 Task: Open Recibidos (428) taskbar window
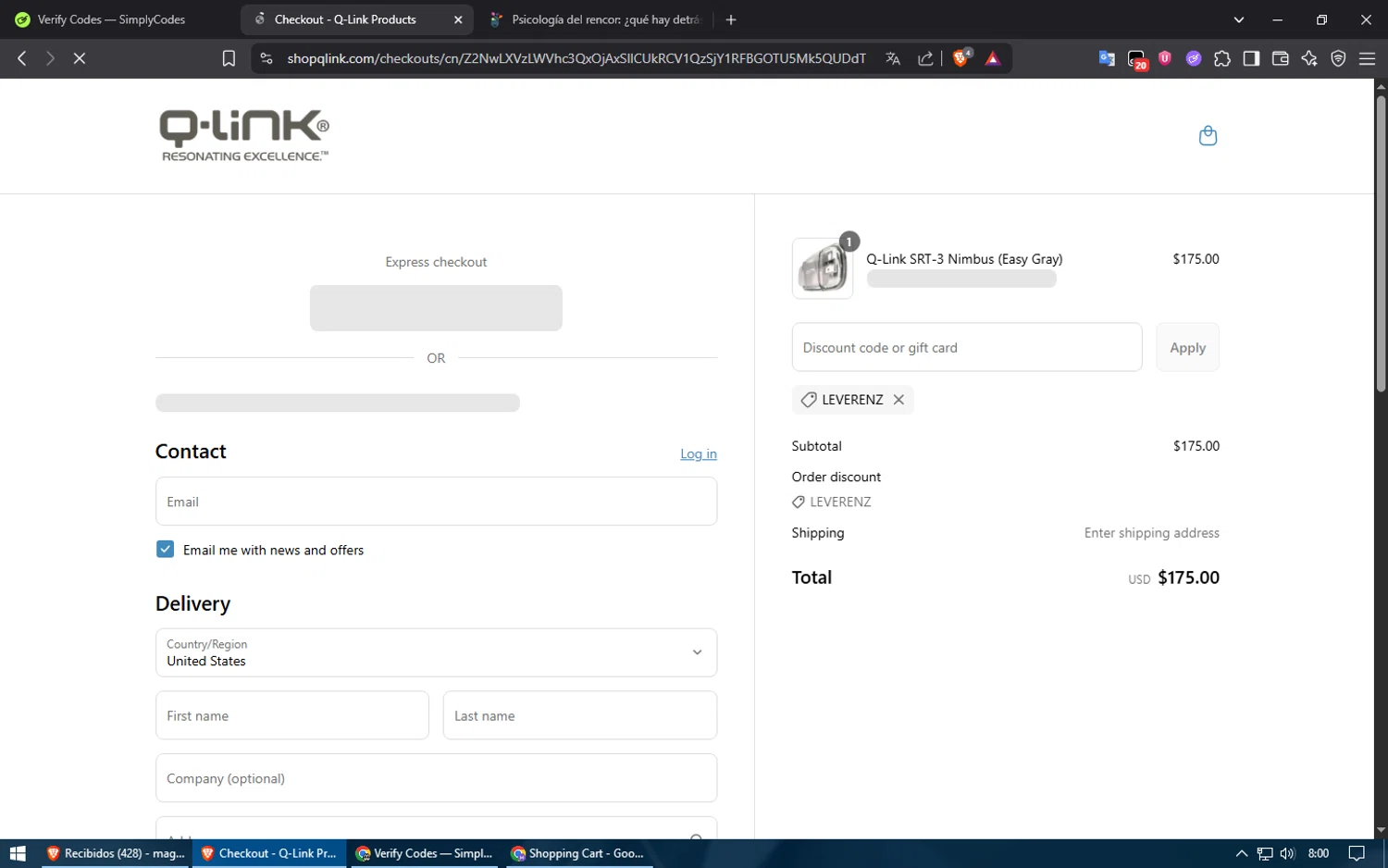coord(116,853)
